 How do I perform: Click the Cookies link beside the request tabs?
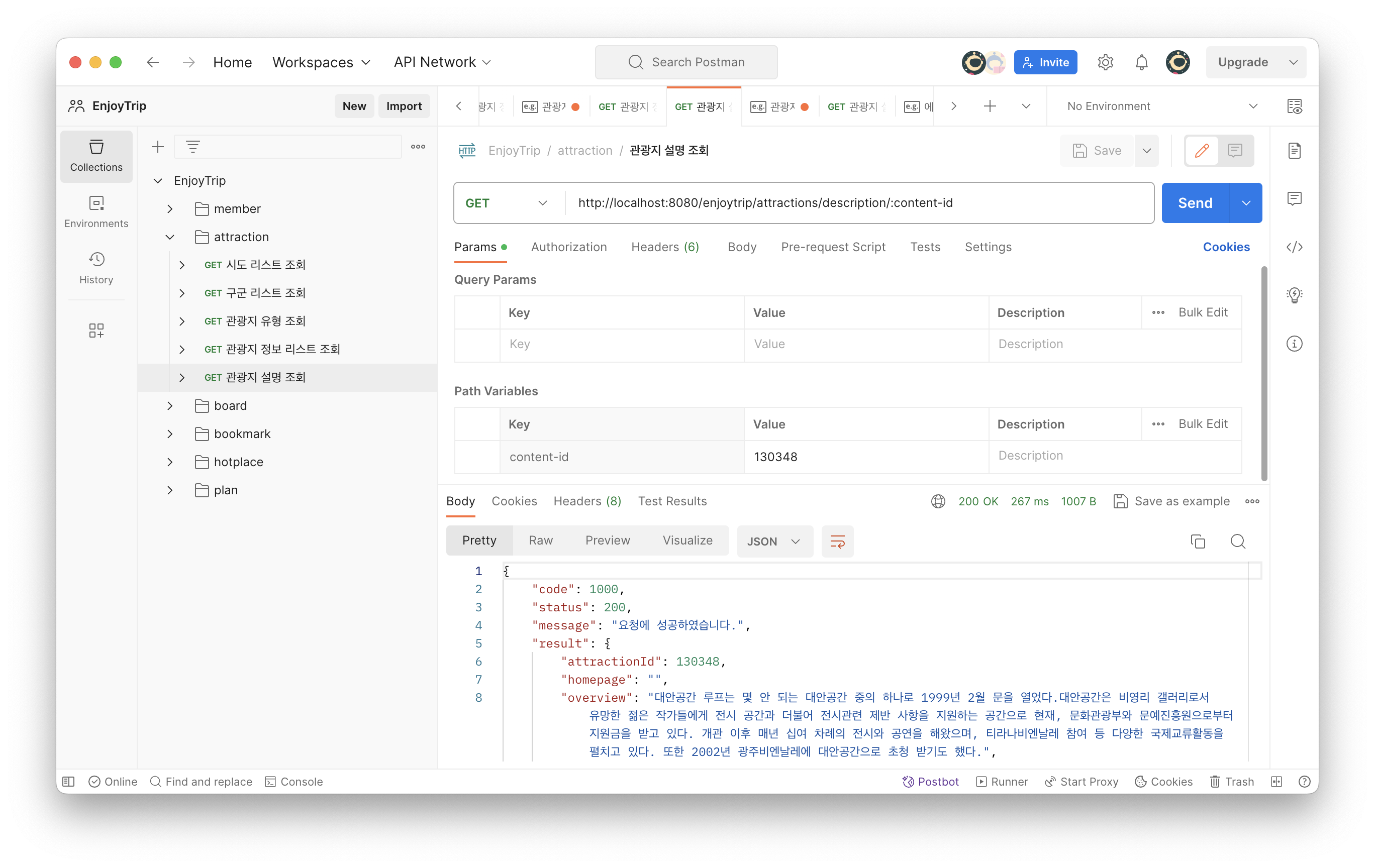click(x=1226, y=247)
